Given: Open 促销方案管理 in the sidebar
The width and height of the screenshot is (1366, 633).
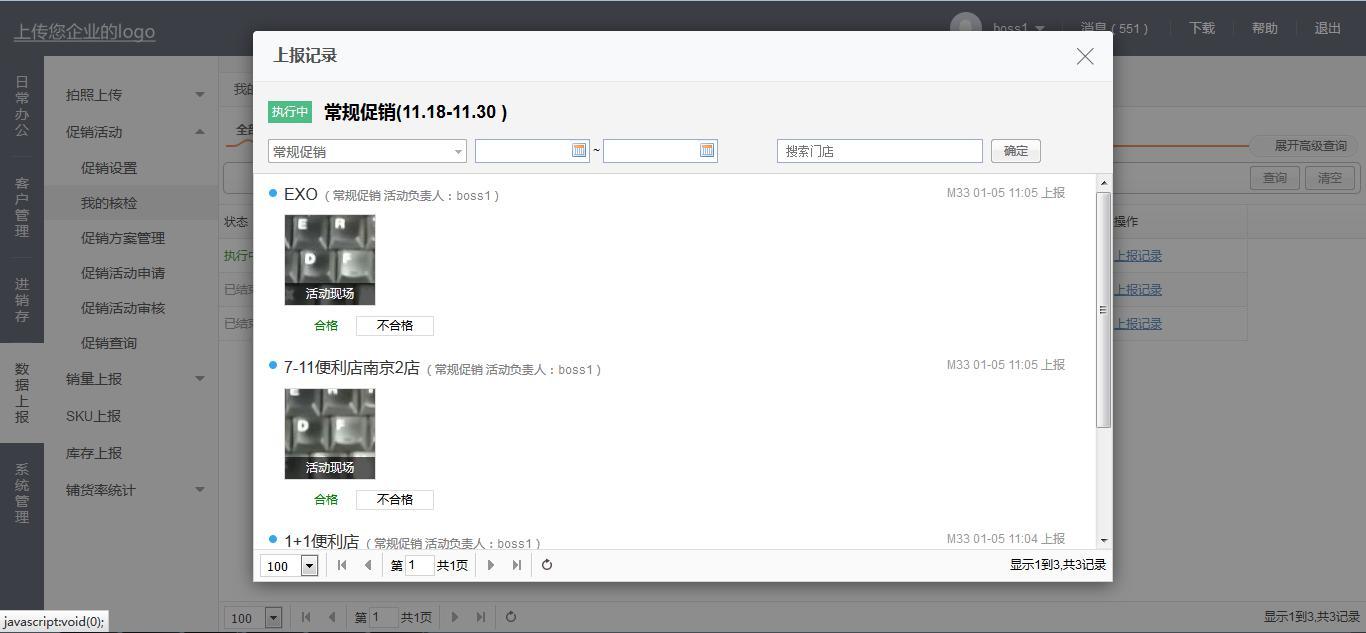Looking at the screenshot, I should (x=123, y=238).
